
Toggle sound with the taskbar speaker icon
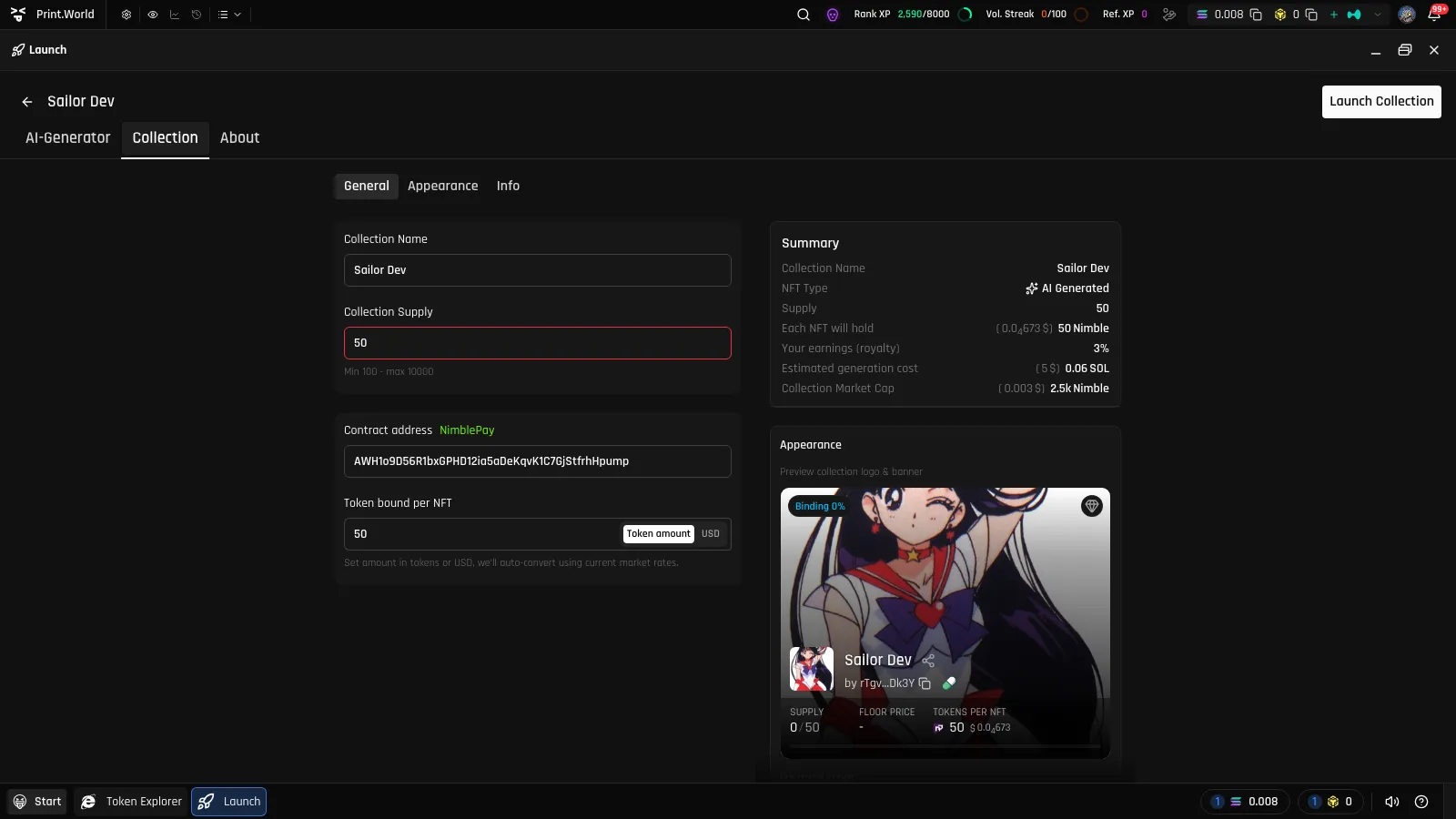click(1391, 802)
